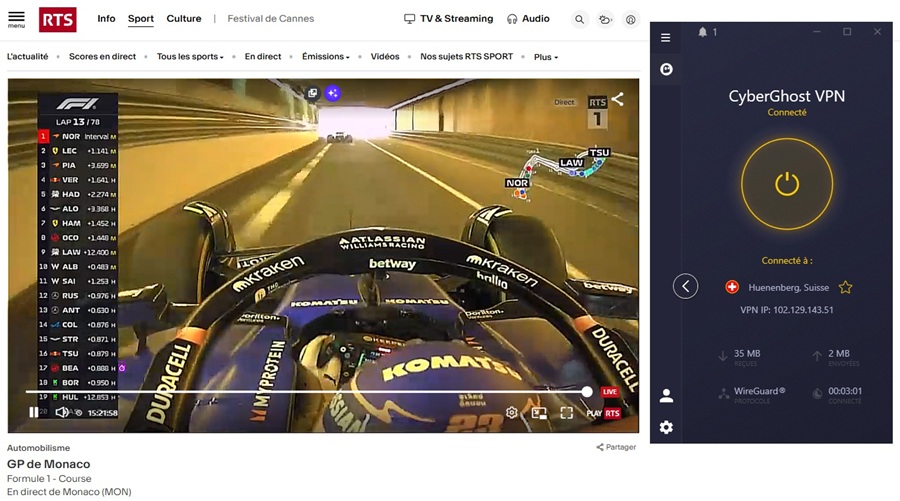Jump to LIVE in the video player
Viewport: 900px width, 501px height.
(610, 391)
